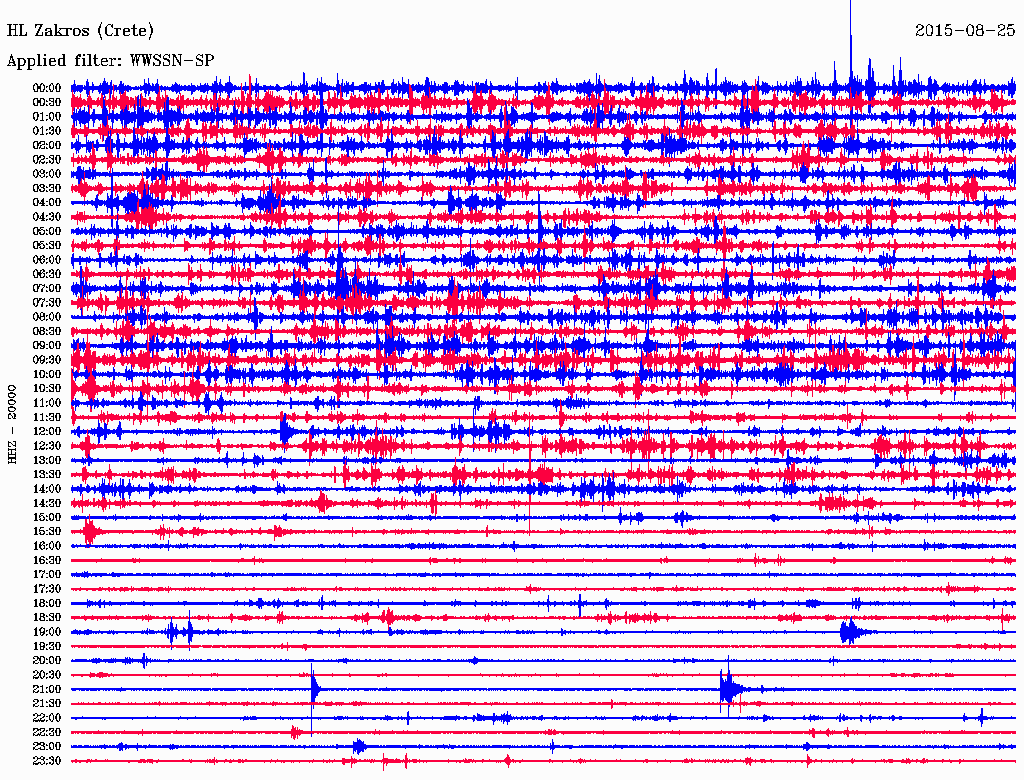Viewport: 1024px width, 780px height.
Task: Select the 17:30 time label
Action: pos(47,589)
